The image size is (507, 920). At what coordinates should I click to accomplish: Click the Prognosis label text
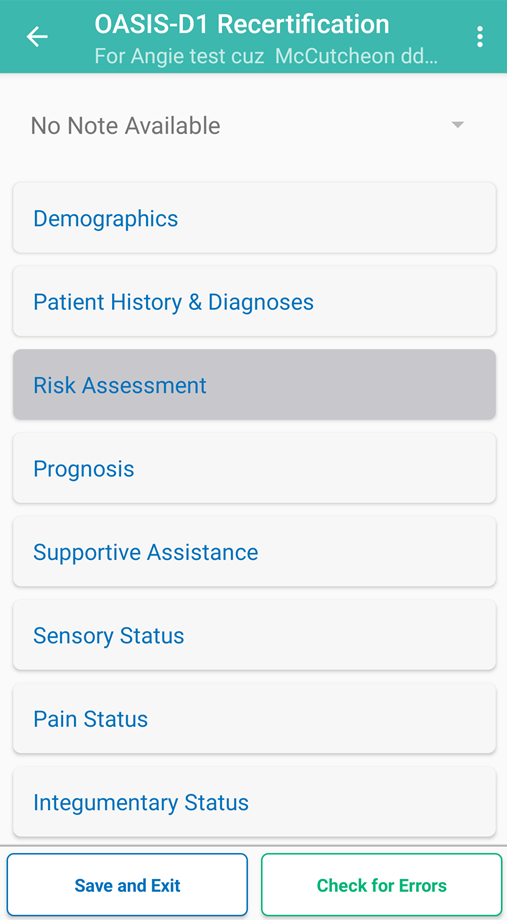pyautogui.click(x=84, y=469)
